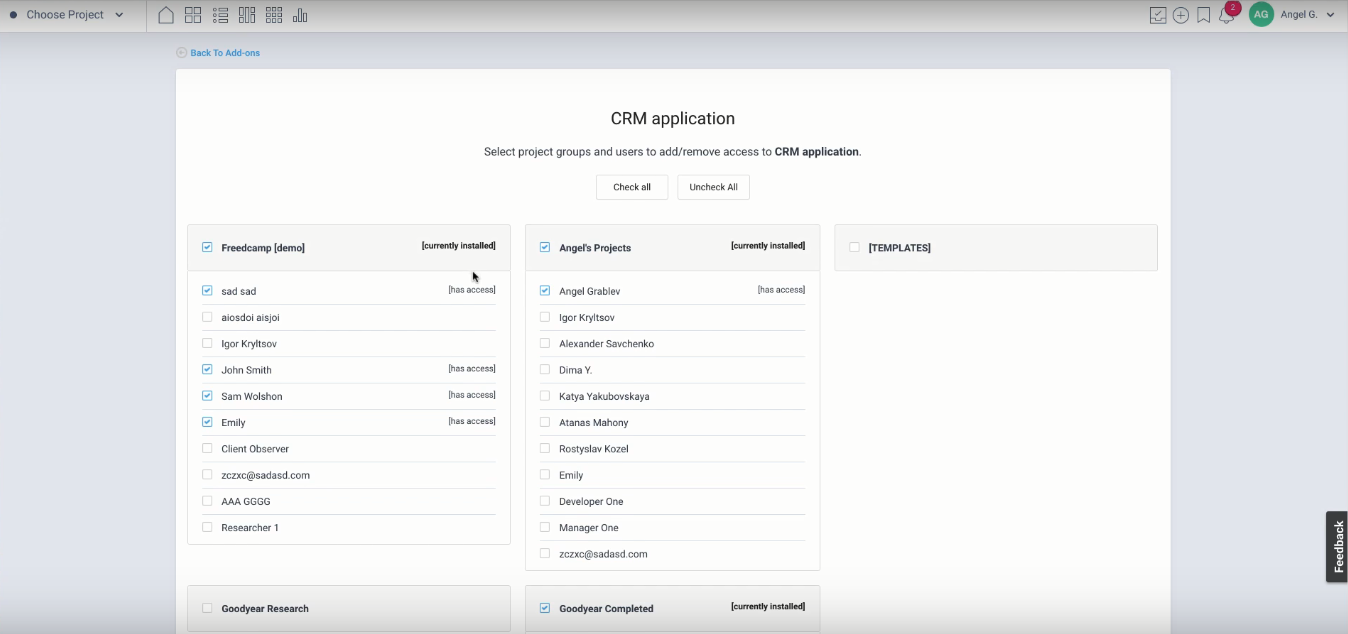
Task: Check the Igor Kryltsov box under Angel's Projects
Action: (545, 317)
